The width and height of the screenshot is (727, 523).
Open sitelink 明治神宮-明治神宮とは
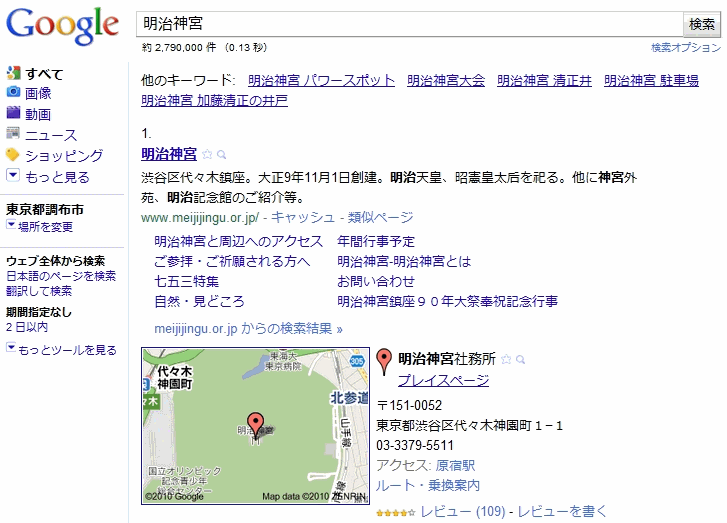point(404,262)
